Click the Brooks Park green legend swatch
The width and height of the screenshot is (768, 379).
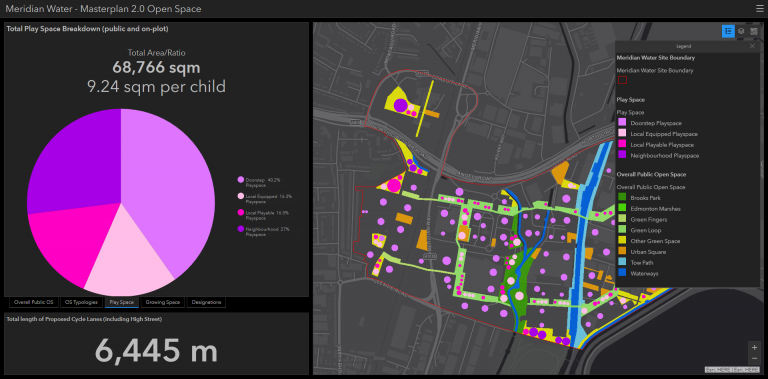pyautogui.click(x=622, y=198)
